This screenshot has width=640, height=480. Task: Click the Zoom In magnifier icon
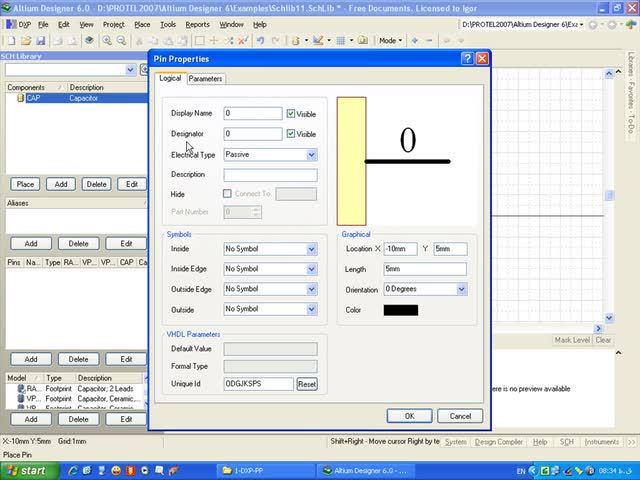pos(107,40)
